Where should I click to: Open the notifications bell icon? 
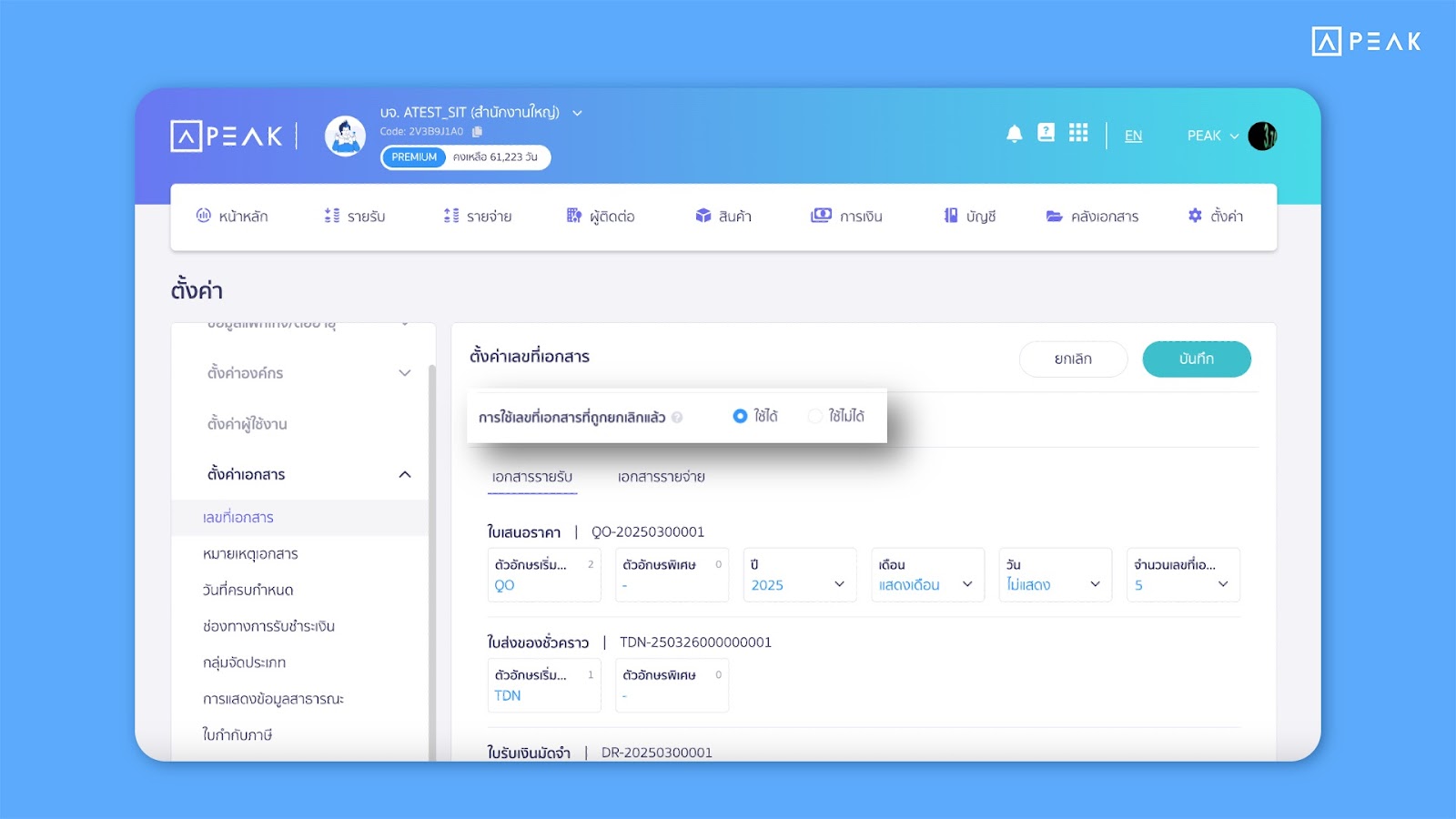(x=1014, y=135)
